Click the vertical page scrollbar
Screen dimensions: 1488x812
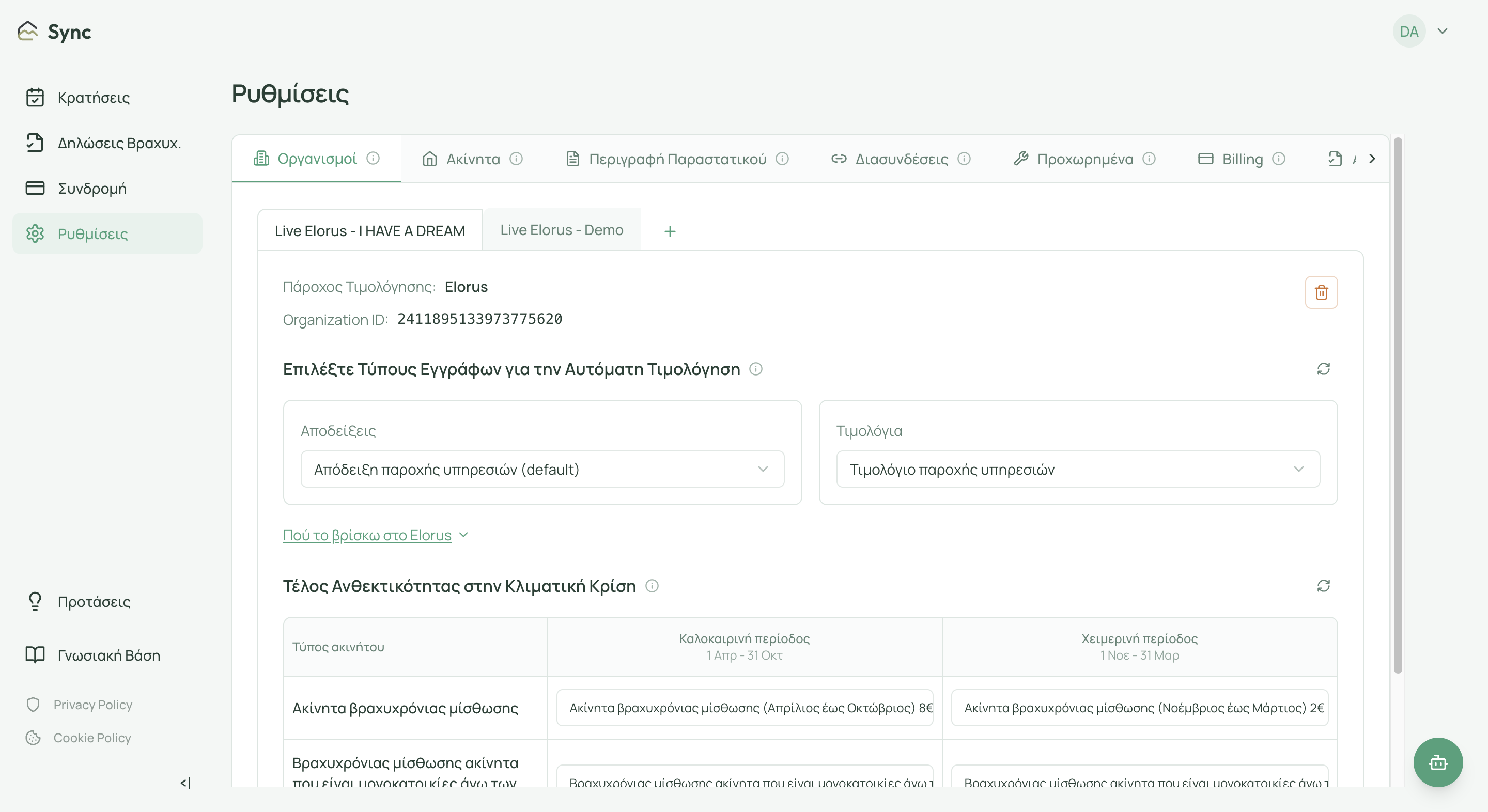(1397, 404)
